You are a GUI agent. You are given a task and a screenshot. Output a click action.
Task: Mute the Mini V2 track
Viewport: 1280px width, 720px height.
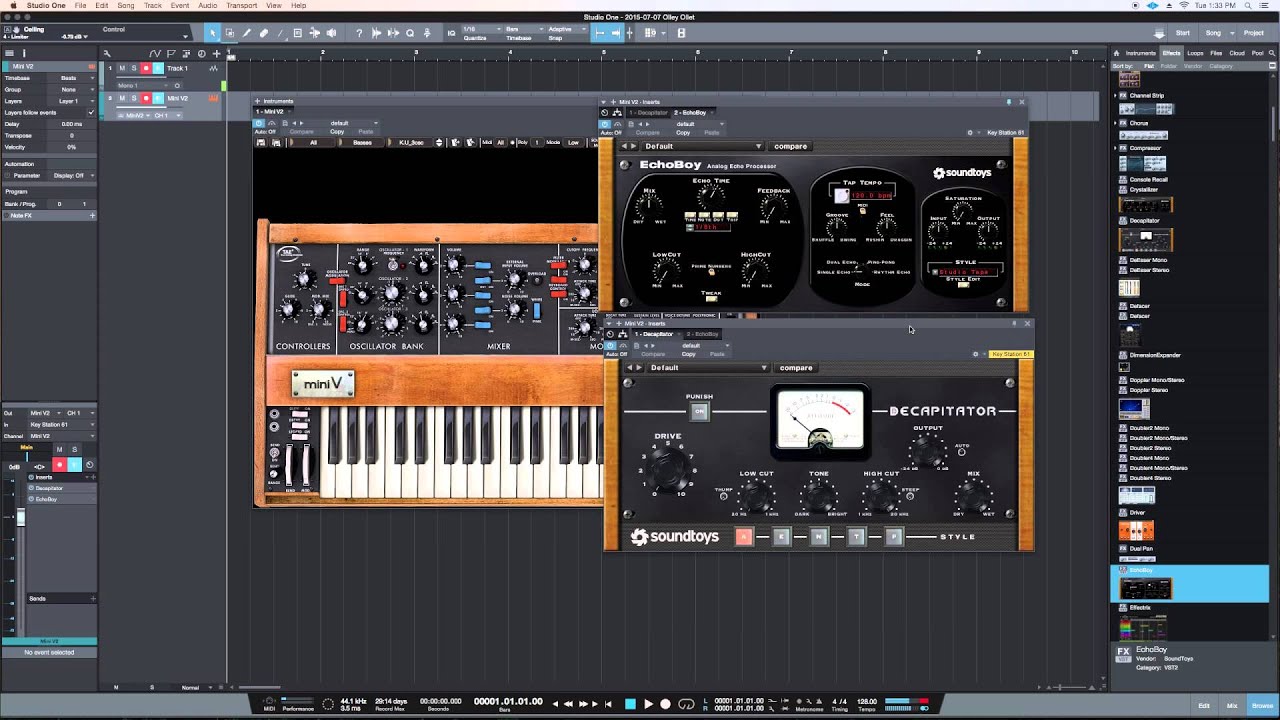(x=122, y=98)
